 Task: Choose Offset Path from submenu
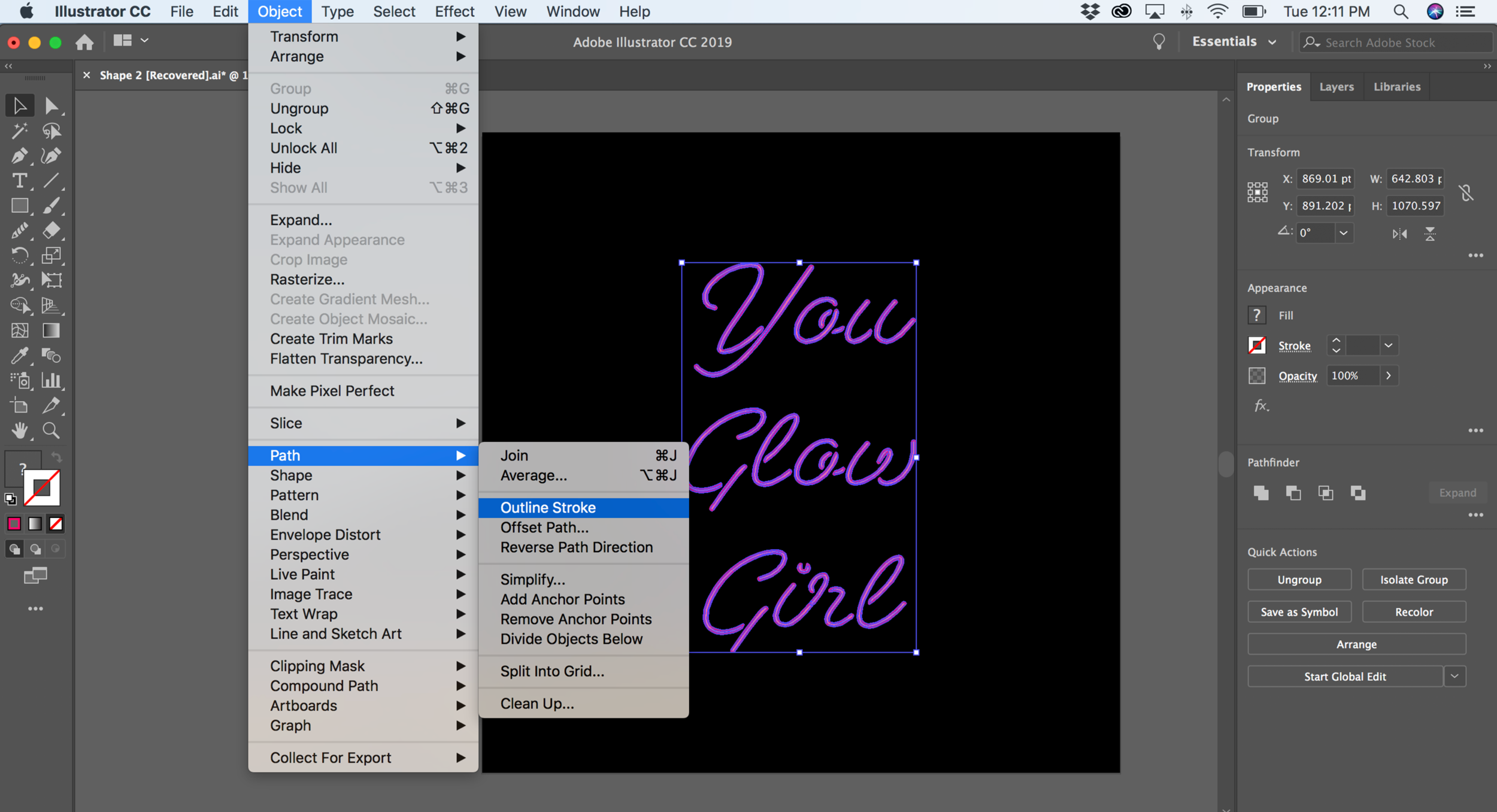pyautogui.click(x=584, y=527)
